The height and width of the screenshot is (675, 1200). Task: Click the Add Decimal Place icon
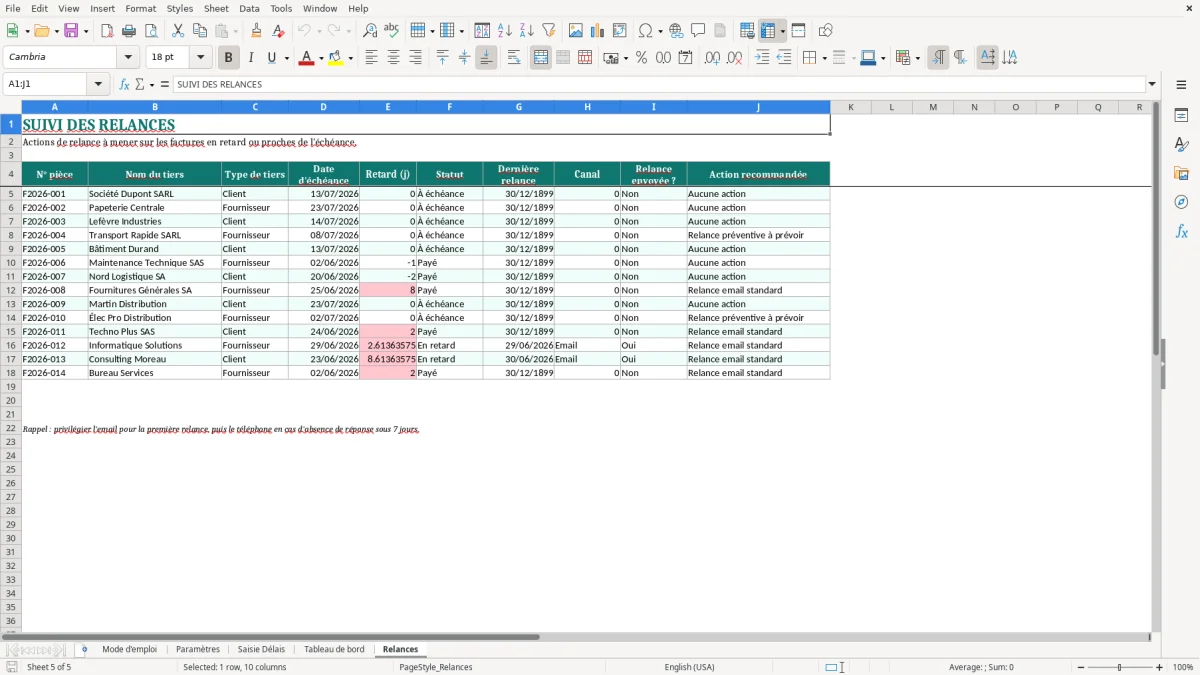(x=713, y=58)
